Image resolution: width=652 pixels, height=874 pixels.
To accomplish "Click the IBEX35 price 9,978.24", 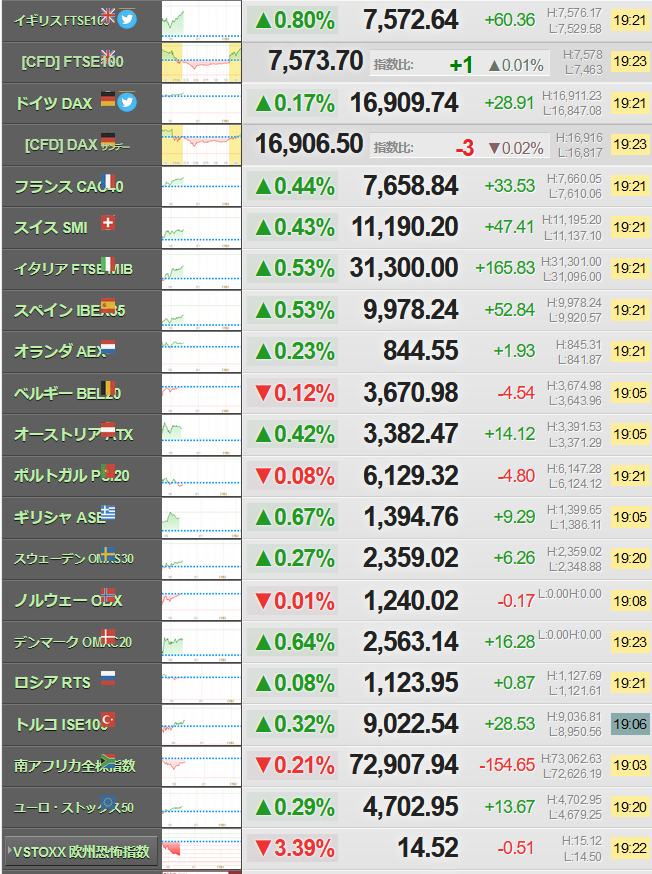I will pos(411,310).
